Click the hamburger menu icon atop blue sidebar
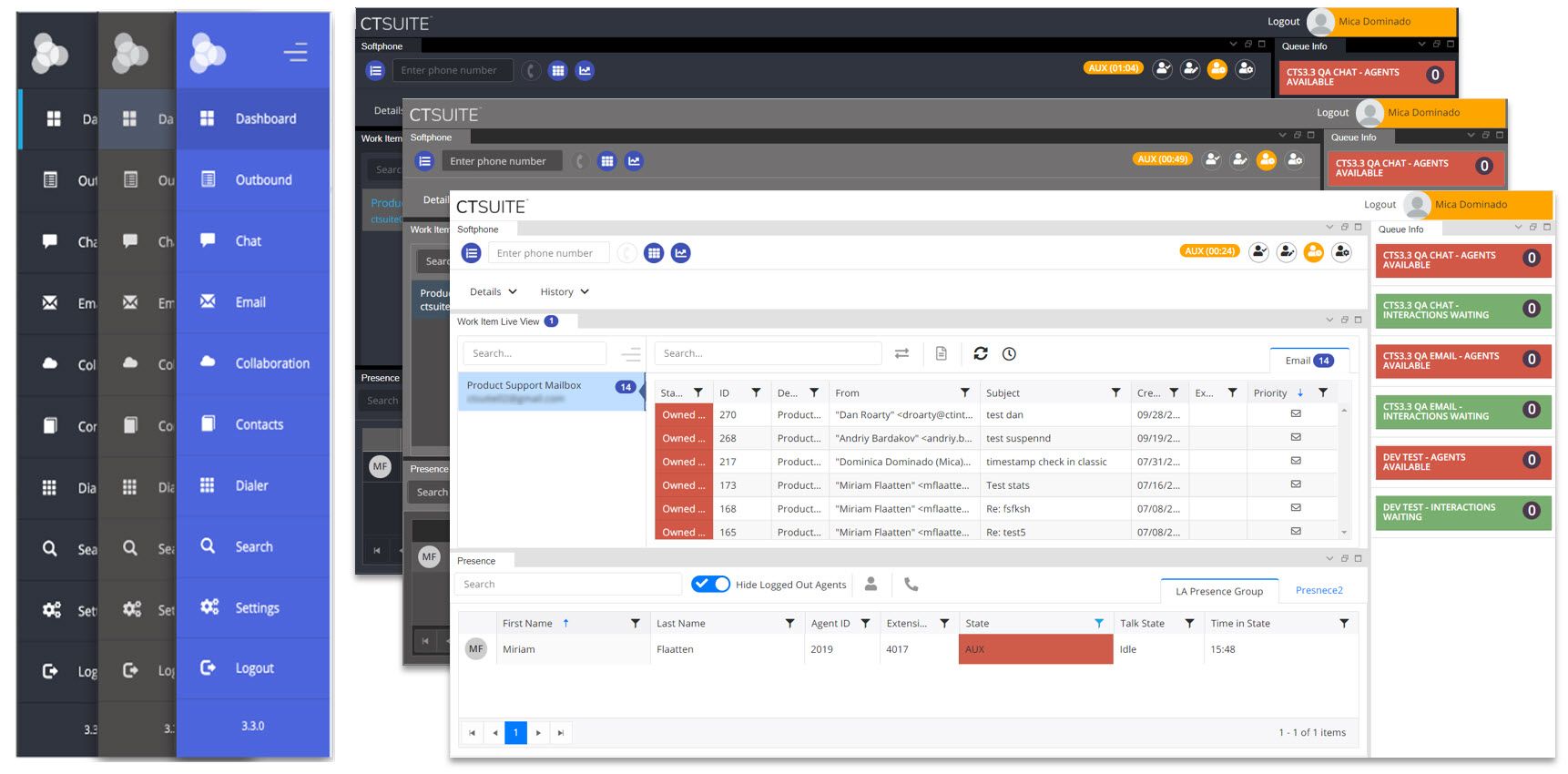The width and height of the screenshot is (1568, 774). tap(295, 53)
